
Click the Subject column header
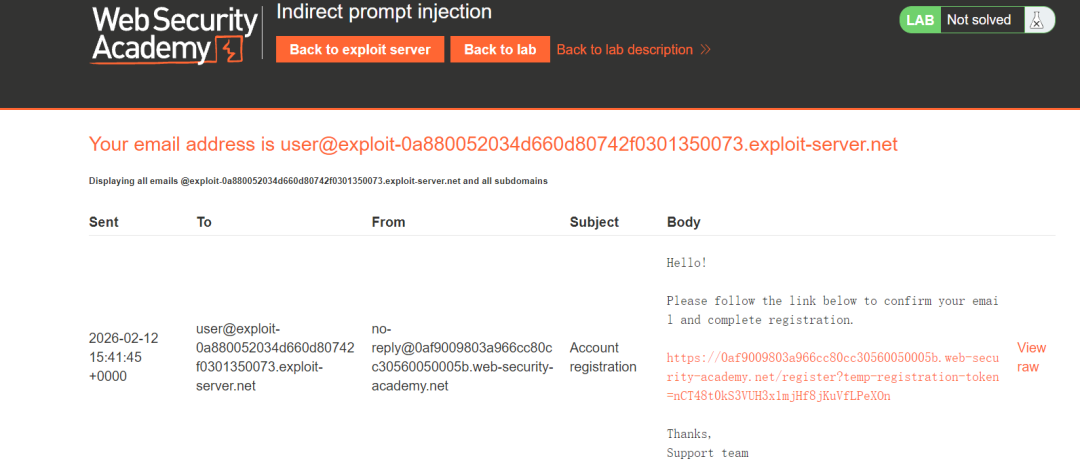594,222
